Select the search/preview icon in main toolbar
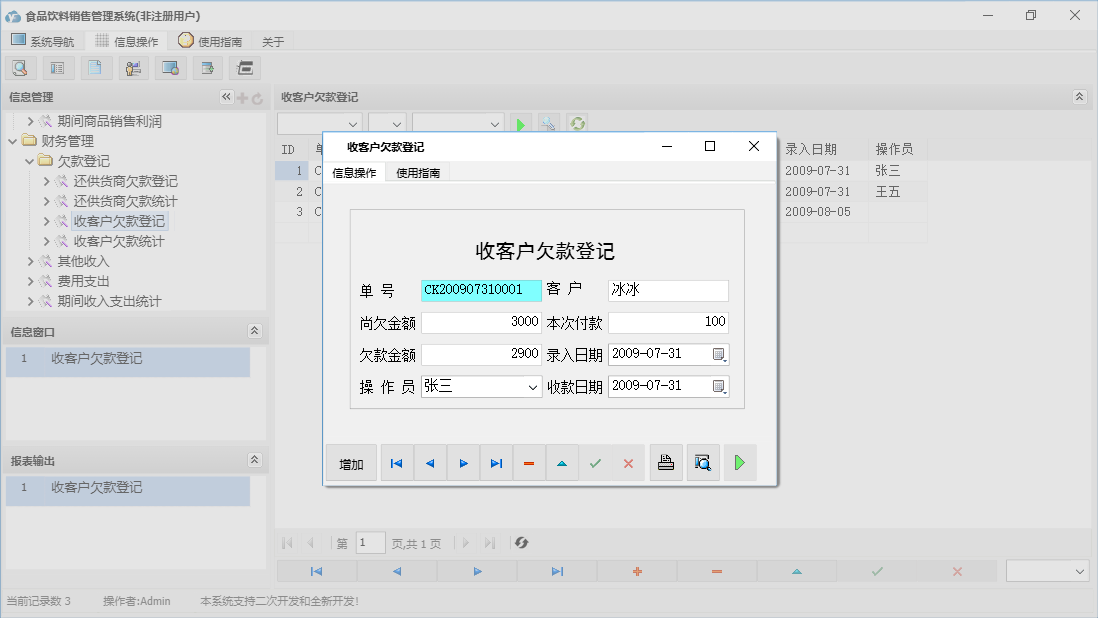Screen dimensions: 1098x618 coord(20,67)
